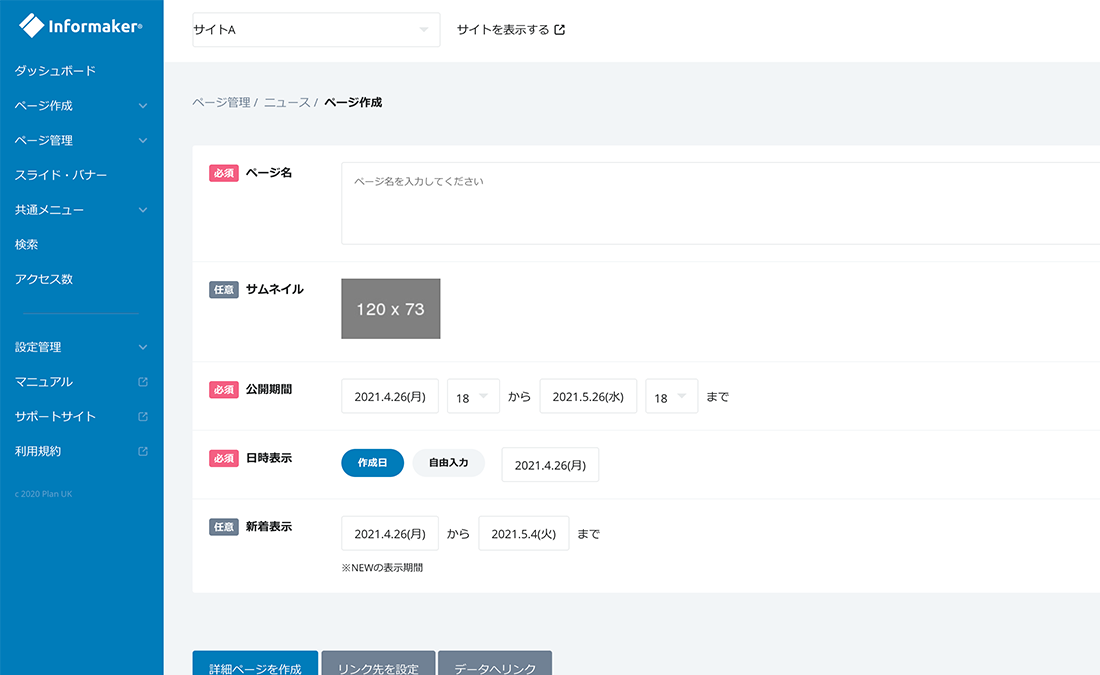The width and height of the screenshot is (1100, 675).
Task: Expand the 設定管理 menu
Action: pyautogui.click(x=142, y=347)
